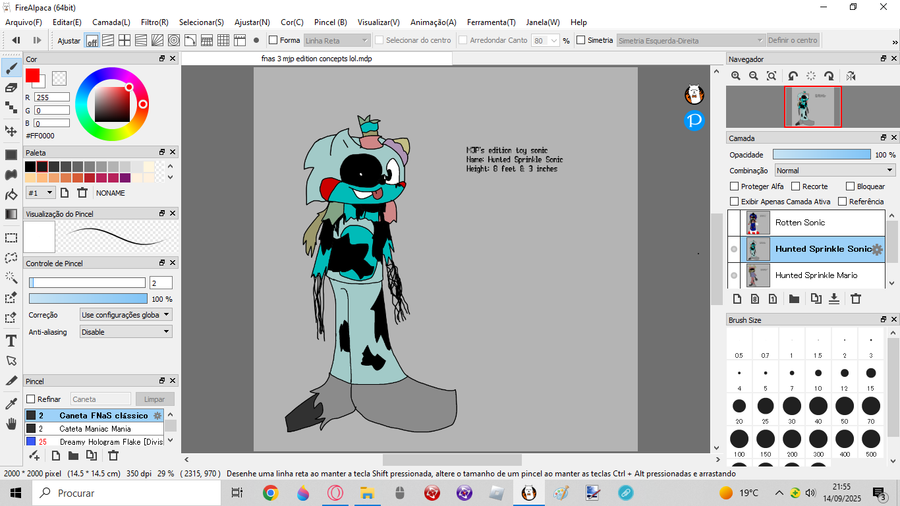Open Selecionar menu

point(201,22)
